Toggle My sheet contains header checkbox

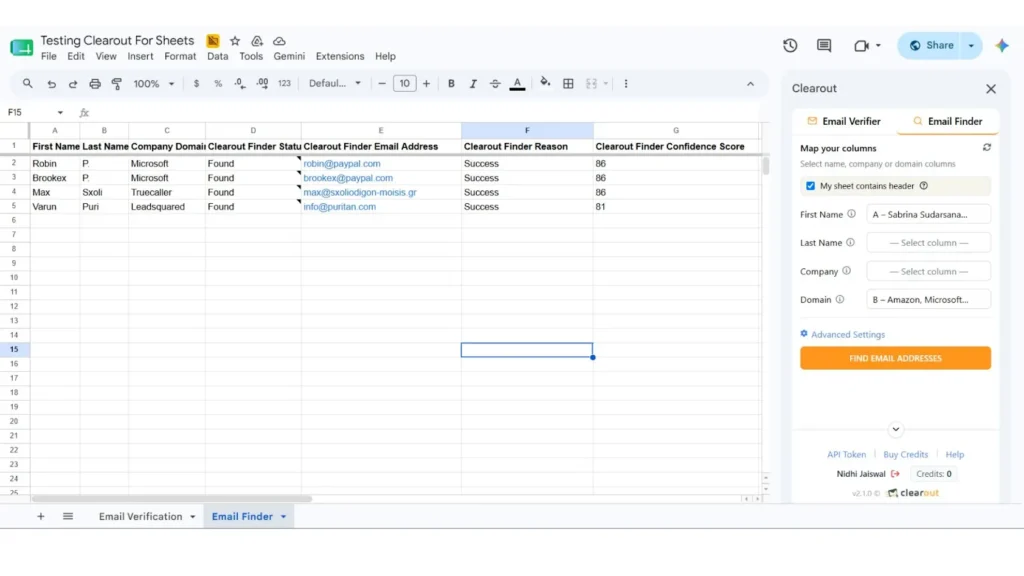click(x=810, y=186)
